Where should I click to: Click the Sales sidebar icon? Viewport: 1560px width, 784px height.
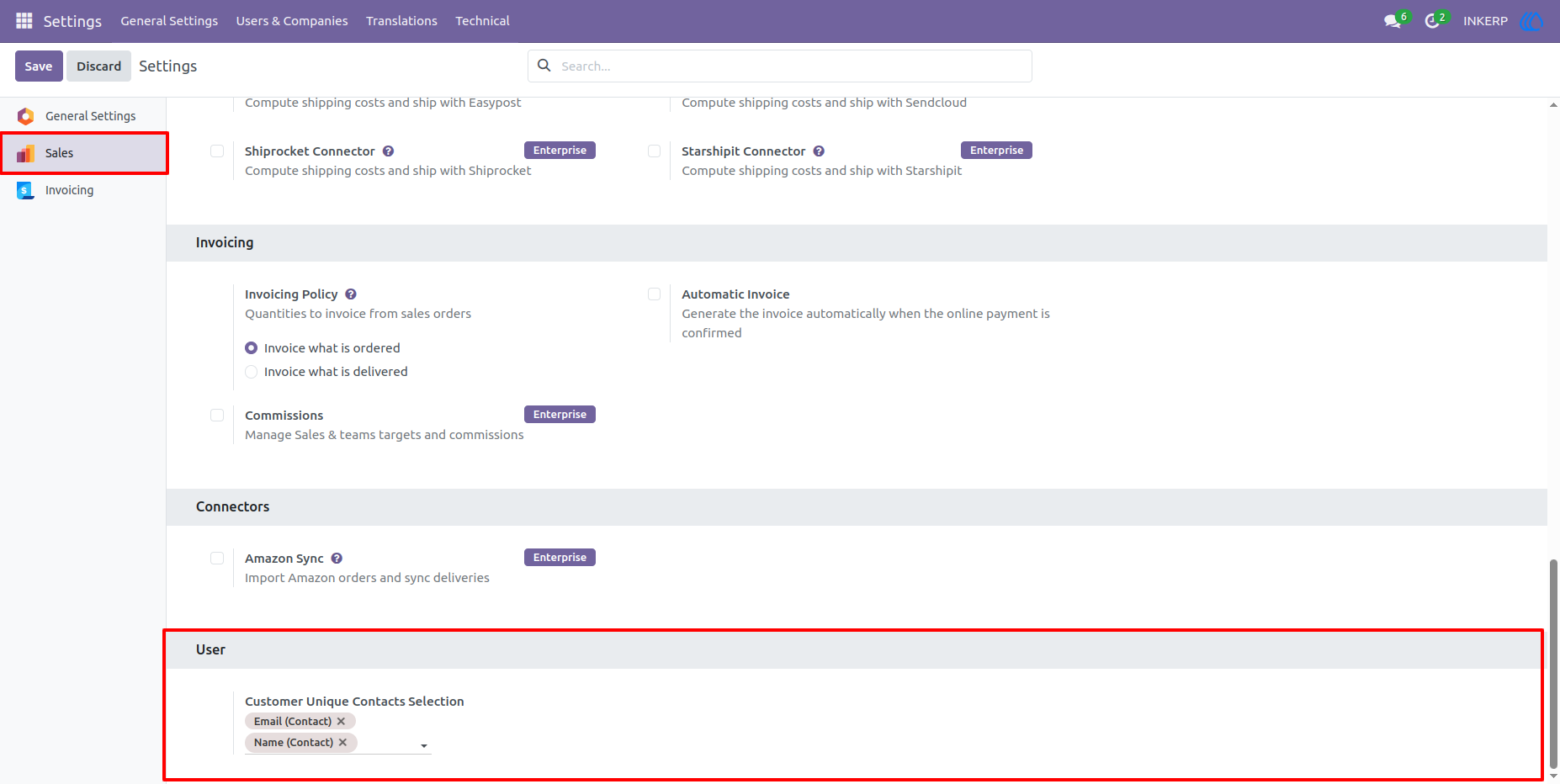(26, 153)
